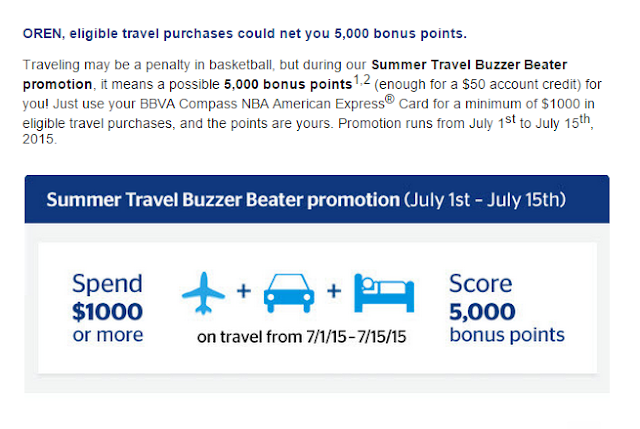The height and width of the screenshot is (429, 640).
Task: Click the footnote superscript '1,2'
Action: pos(362,79)
